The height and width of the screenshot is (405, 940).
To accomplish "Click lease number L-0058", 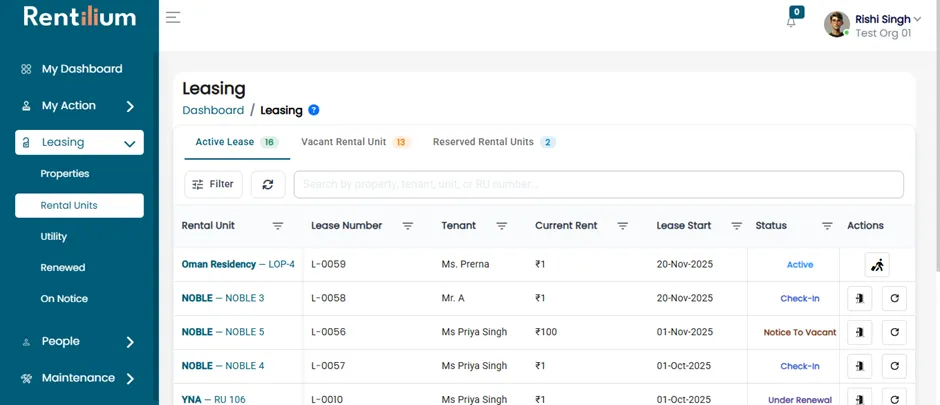I will click(329, 298).
